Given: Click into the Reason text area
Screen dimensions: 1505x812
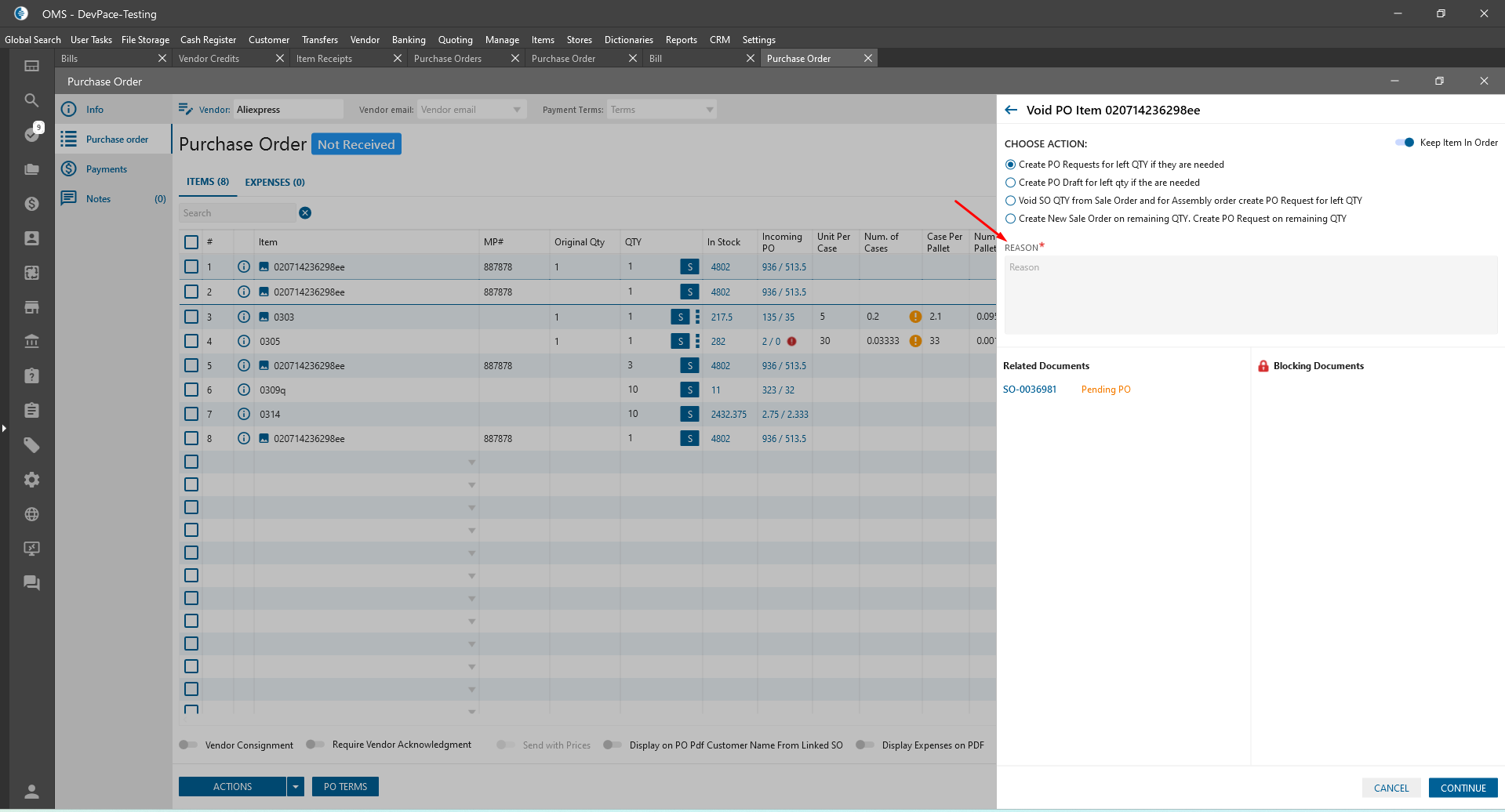Looking at the screenshot, I should coord(1251,295).
